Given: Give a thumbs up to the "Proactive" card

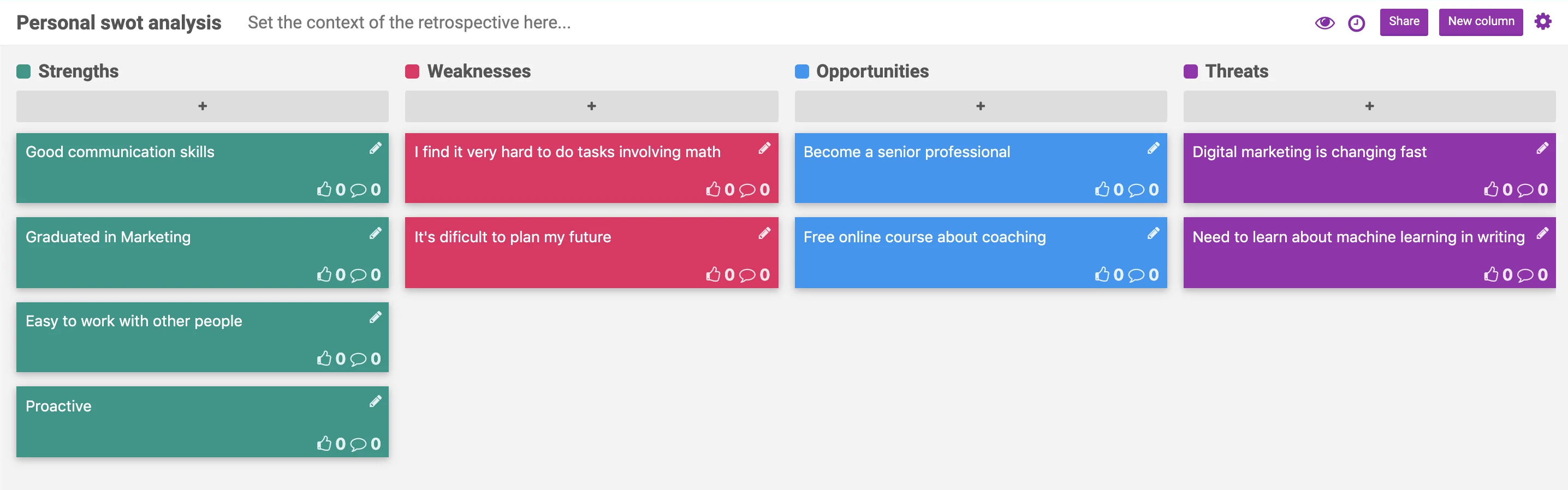Looking at the screenshot, I should tap(325, 443).
